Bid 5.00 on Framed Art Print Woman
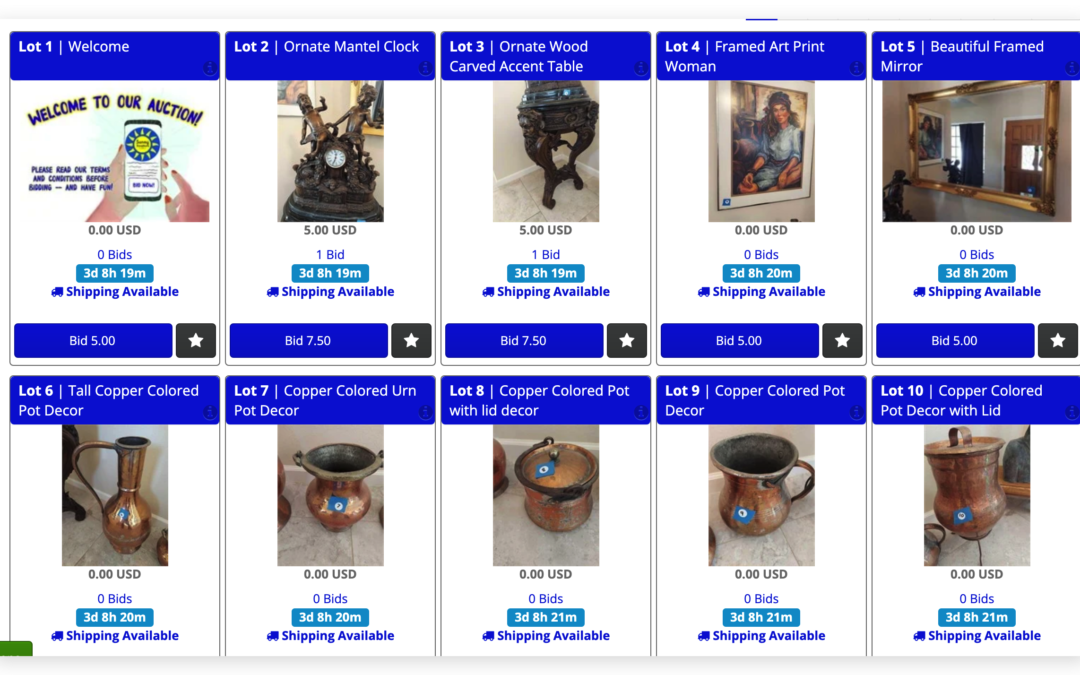1080x675 pixels. tap(740, 340)
